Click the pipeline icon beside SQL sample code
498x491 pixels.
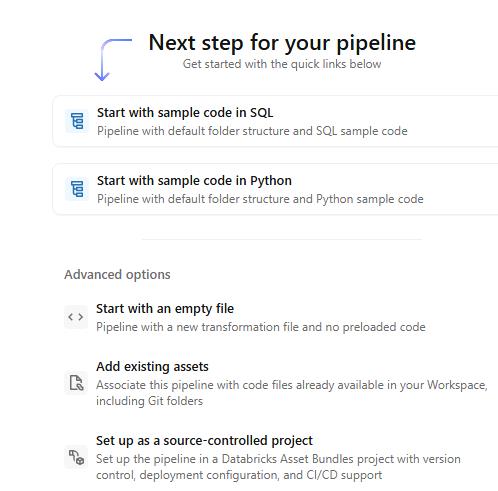[77, 121]
